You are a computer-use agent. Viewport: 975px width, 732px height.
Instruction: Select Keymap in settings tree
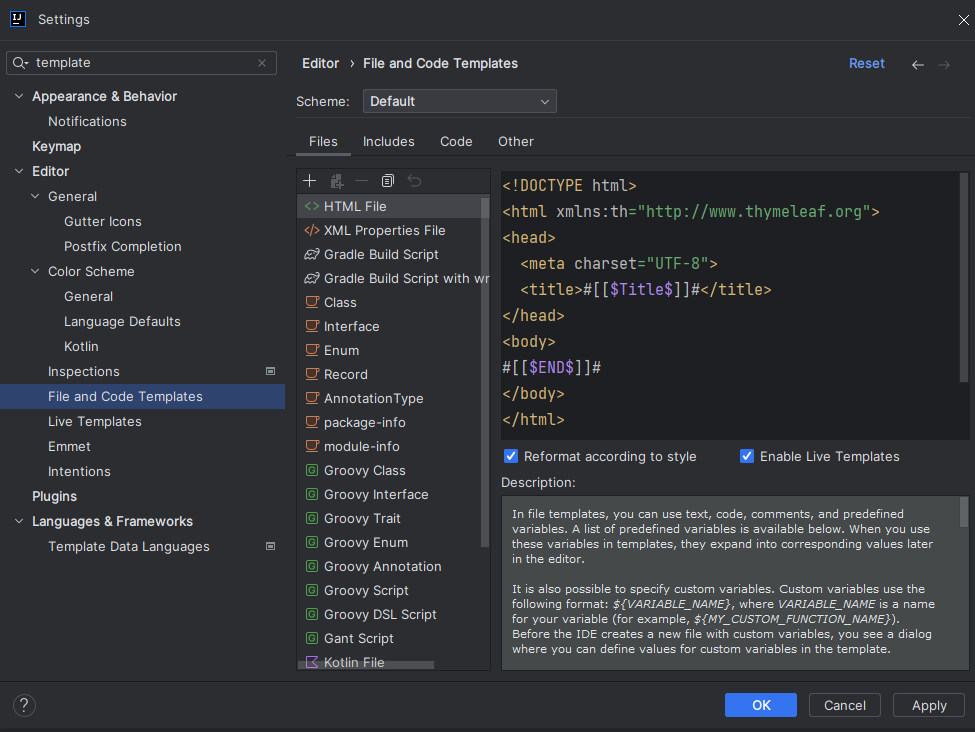57,146
